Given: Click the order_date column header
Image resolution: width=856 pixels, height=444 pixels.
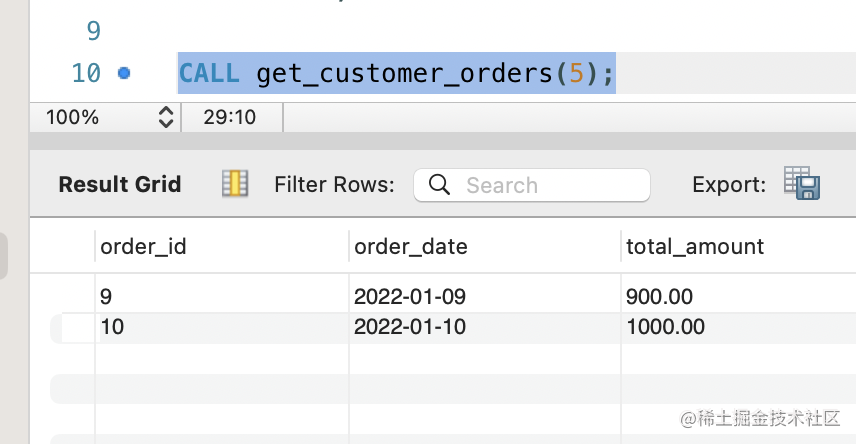Looking at the screenshot, I should click(411, 246).
